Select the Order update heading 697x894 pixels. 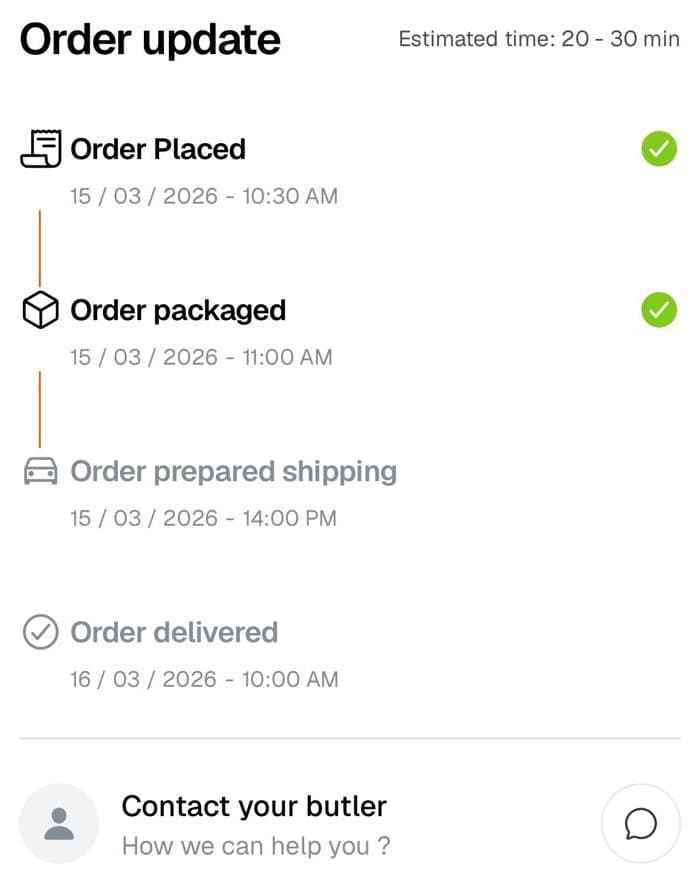150,40
